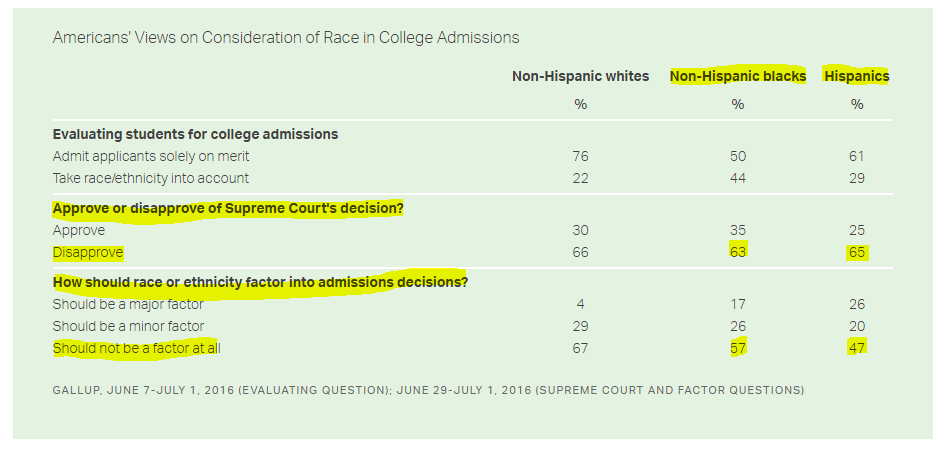
Task: Click the table title about college admissions
Action: 286,37
